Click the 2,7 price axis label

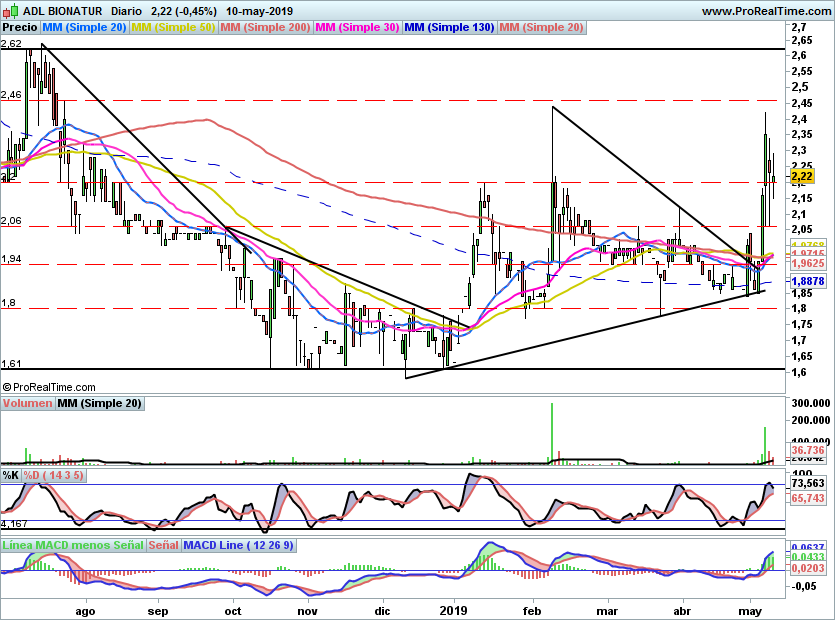pyautogui.click(x=799, y=27)
